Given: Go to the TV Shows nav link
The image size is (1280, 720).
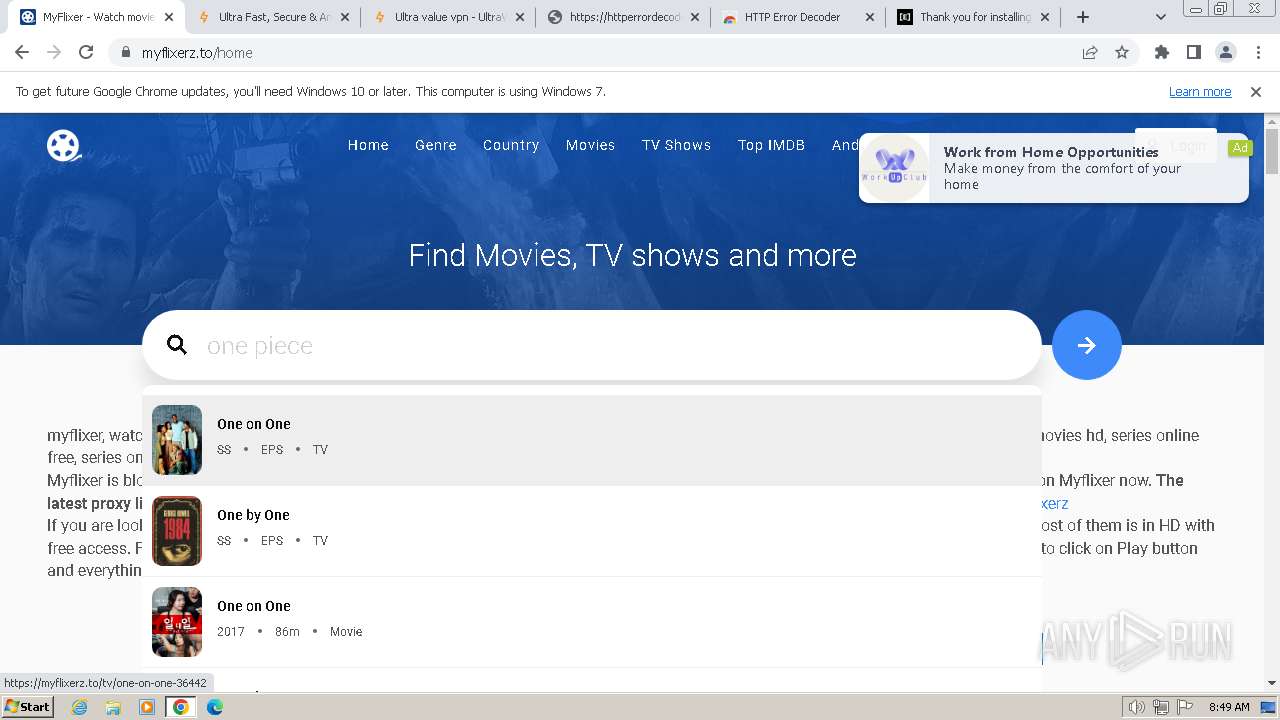Looking at the screenshot, I should coord(676,145).
